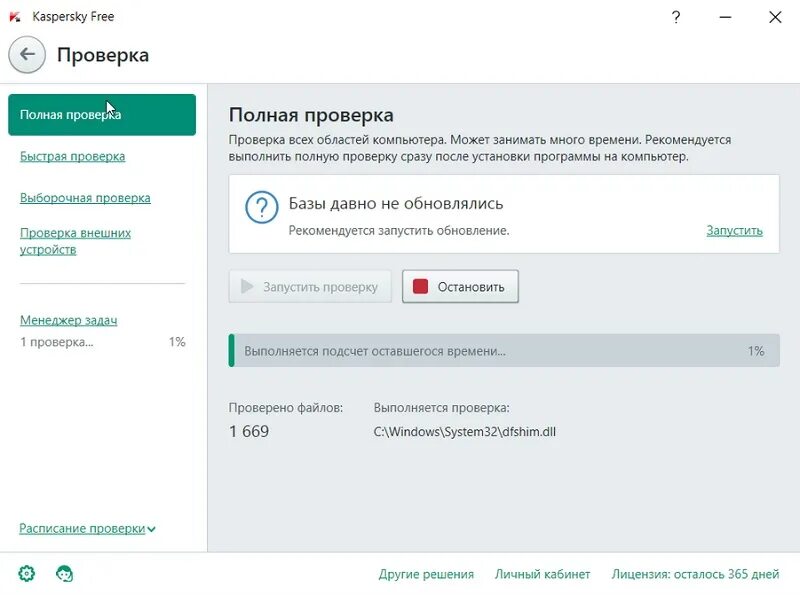Stop the scan with Остановить

460,286
